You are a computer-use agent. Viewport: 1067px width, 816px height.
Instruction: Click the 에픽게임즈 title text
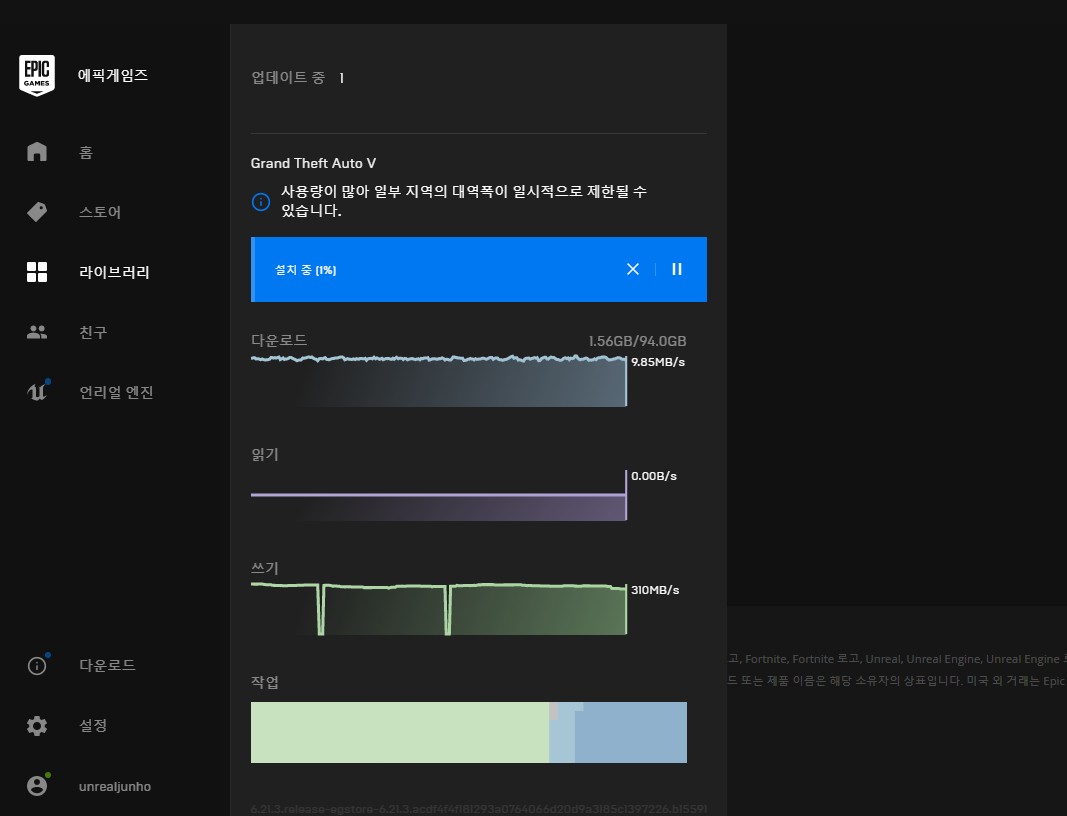(x=113, y=75)
